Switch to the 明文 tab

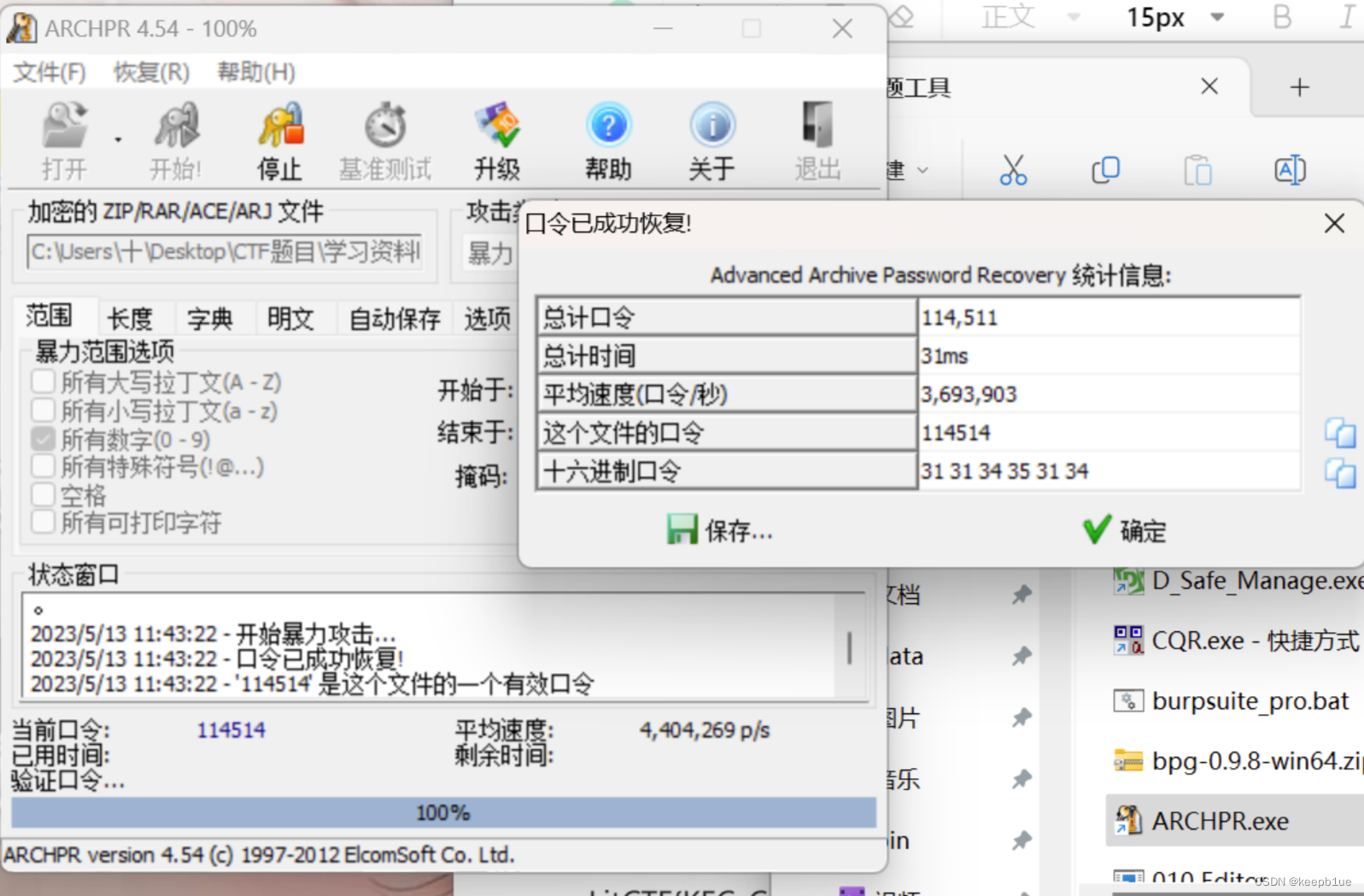click(290, 319)
